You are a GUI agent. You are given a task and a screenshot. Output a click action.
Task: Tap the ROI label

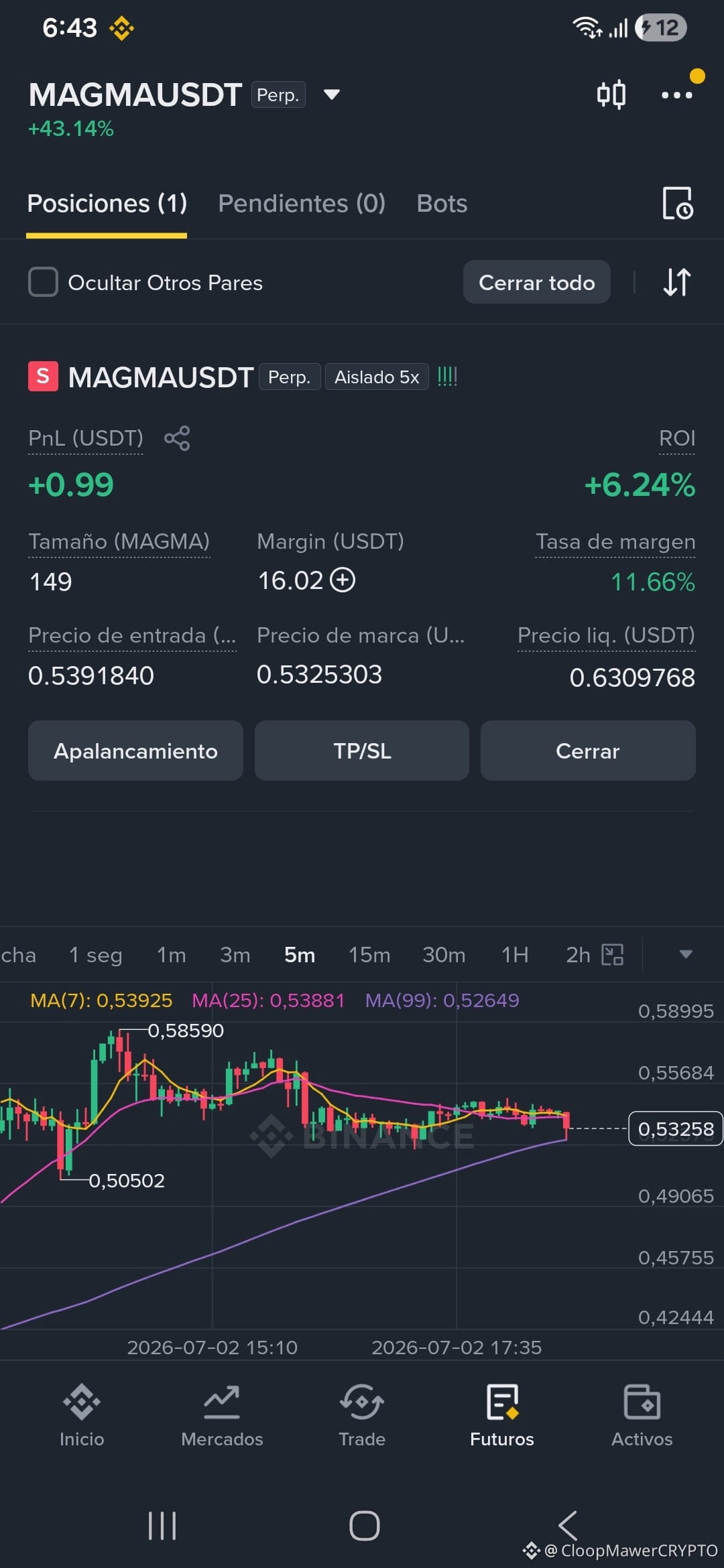(677, 438)
